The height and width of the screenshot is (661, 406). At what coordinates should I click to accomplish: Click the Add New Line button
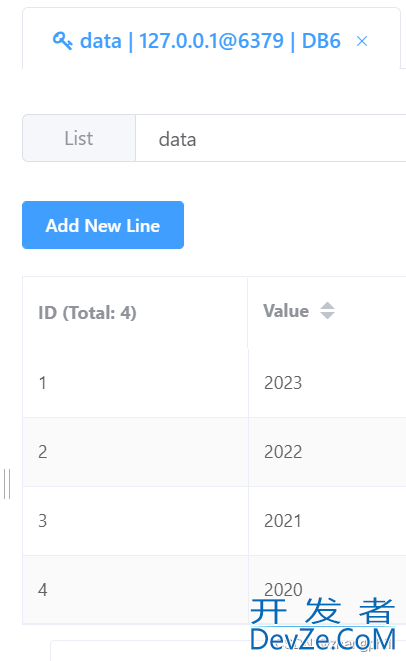[103, 225]
